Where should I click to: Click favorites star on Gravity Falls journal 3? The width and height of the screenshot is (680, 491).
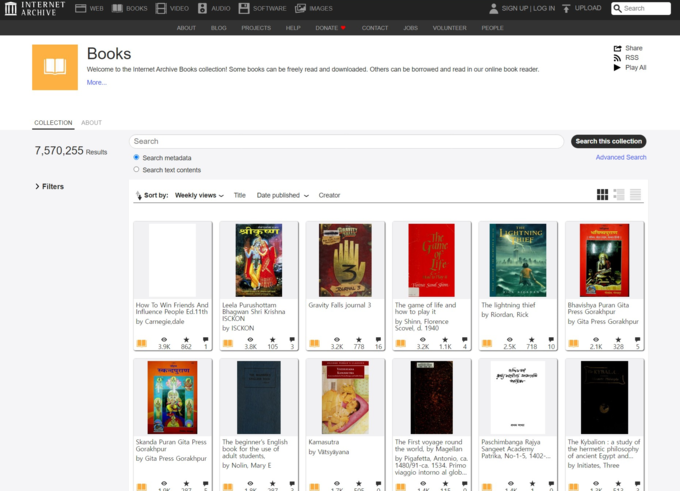pos(359,340)
